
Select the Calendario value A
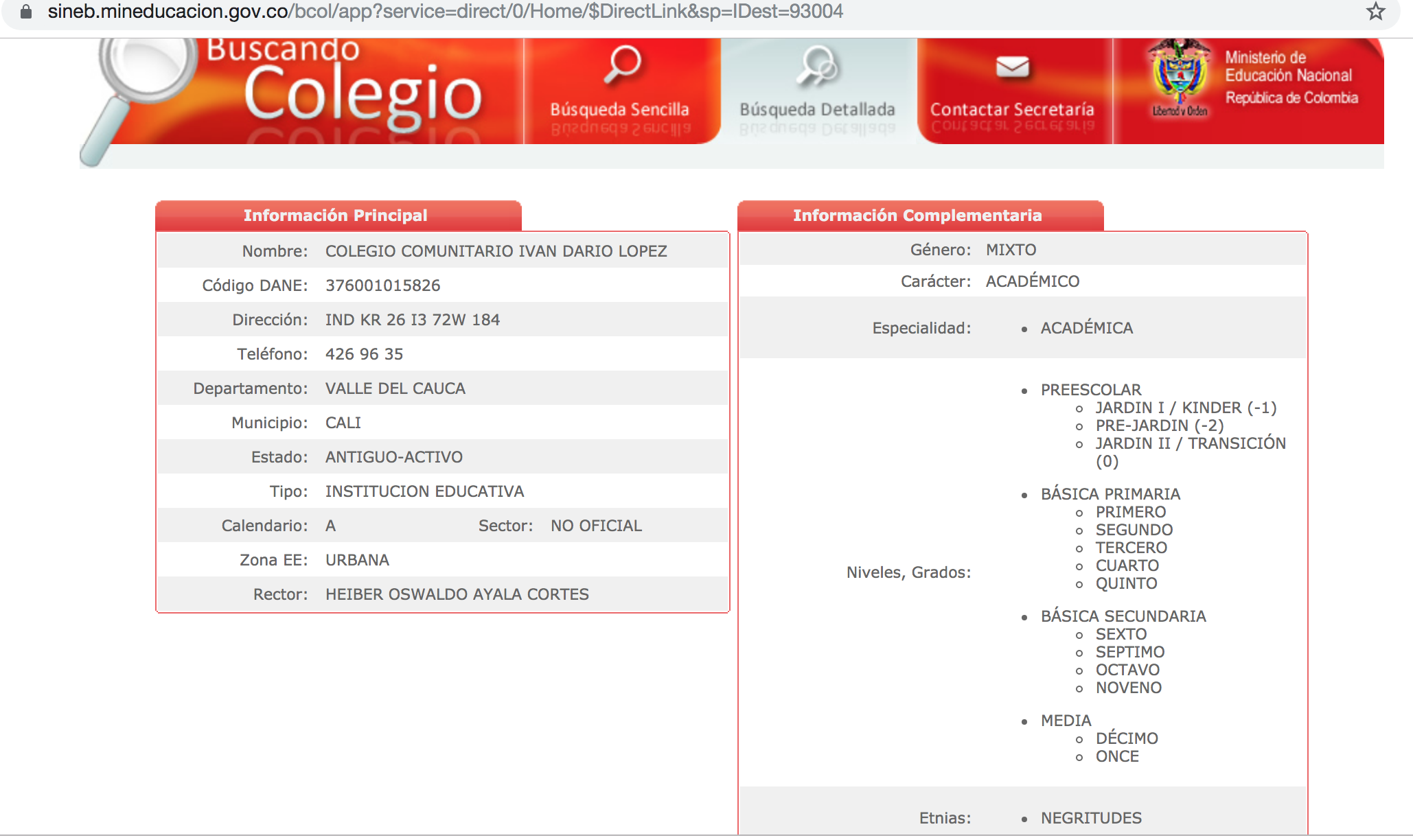coord(330,526)
